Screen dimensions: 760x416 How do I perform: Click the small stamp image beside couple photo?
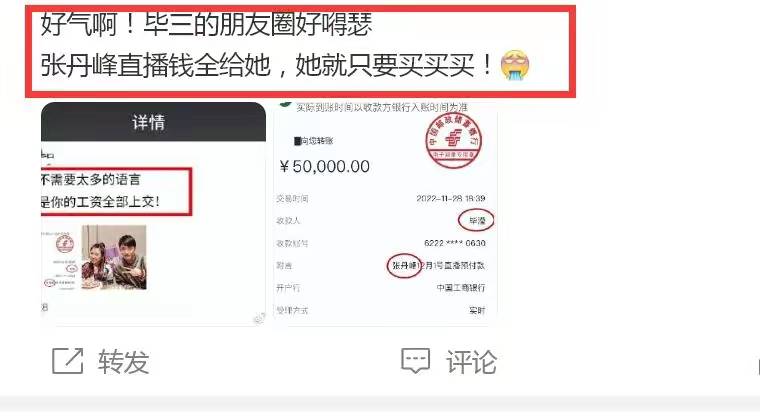pos(62,260)
